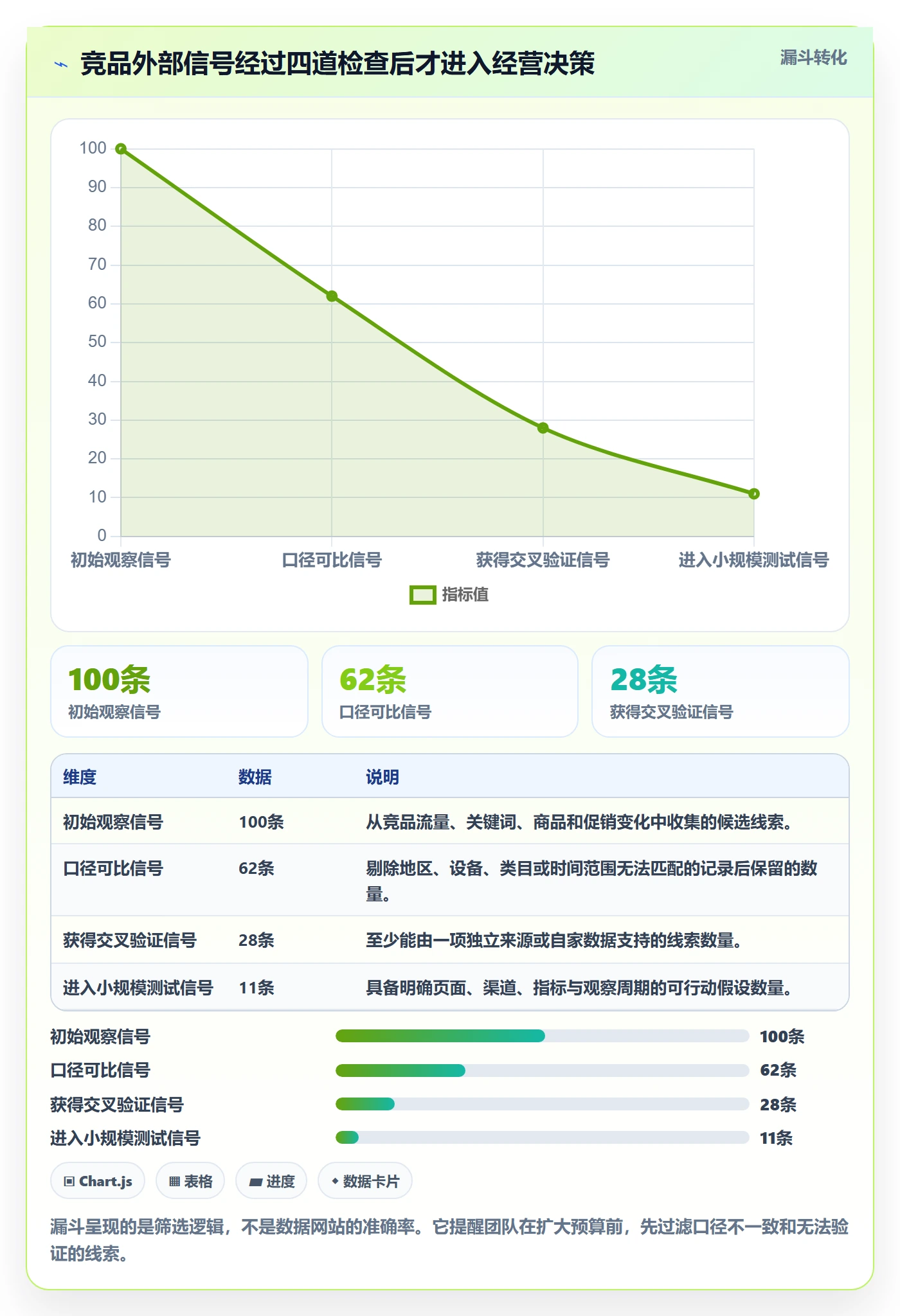The height and width of the screenshot is (1316, 900).
Task: Click the main title 竞品外部信号经过四道检查
Action: 337,64
